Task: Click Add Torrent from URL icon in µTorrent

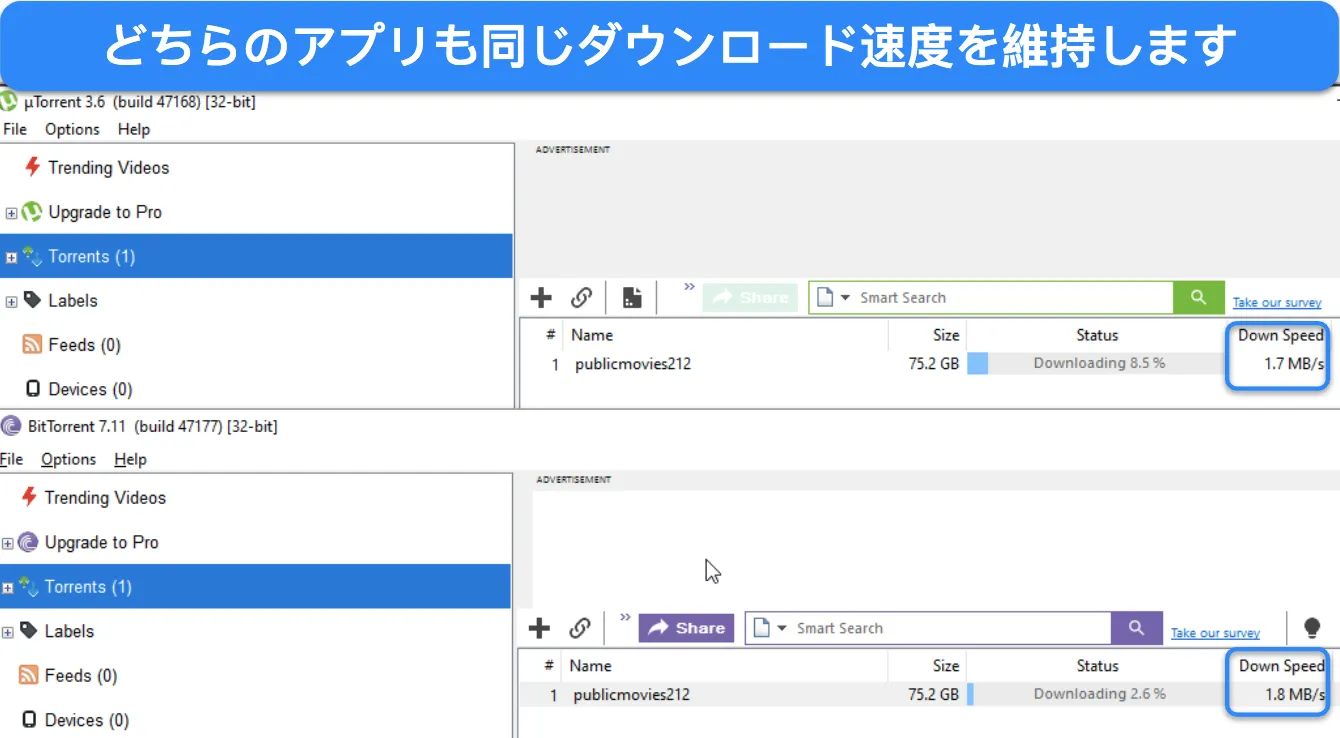Action: pos(581,297)
